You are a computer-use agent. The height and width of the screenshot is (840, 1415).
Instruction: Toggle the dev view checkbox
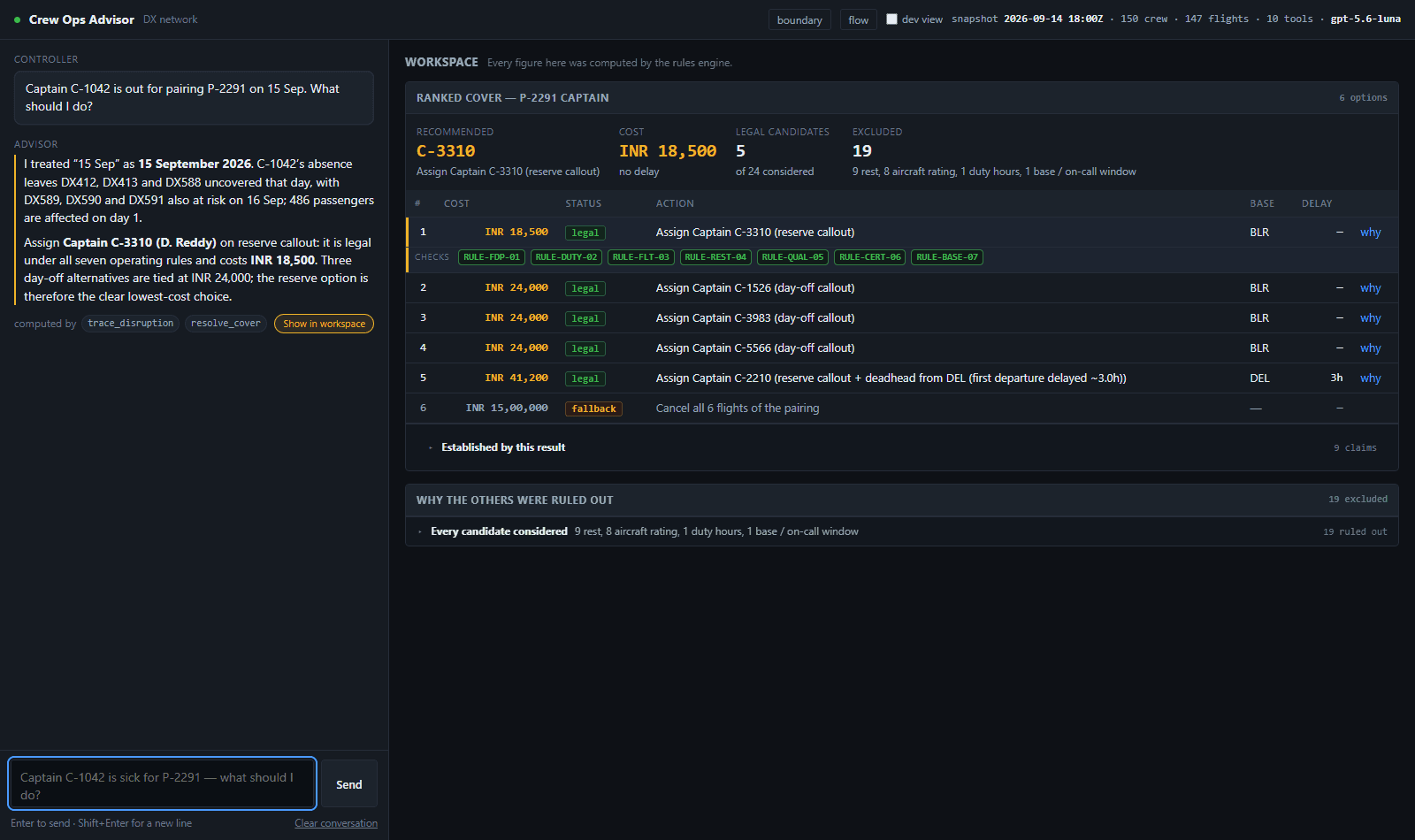[x=891, y=19]
